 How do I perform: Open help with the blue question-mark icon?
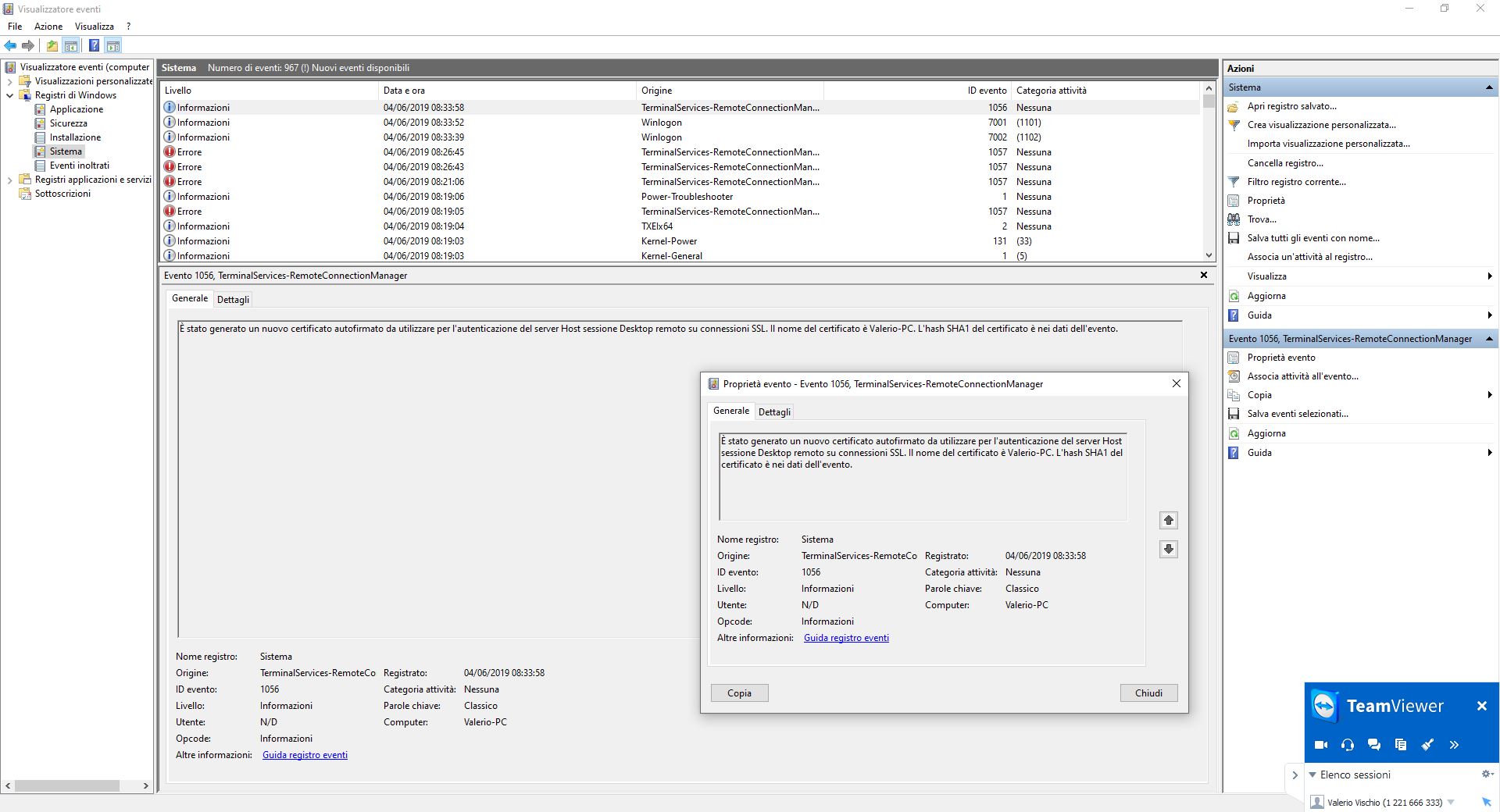click(x=94, y=45)
